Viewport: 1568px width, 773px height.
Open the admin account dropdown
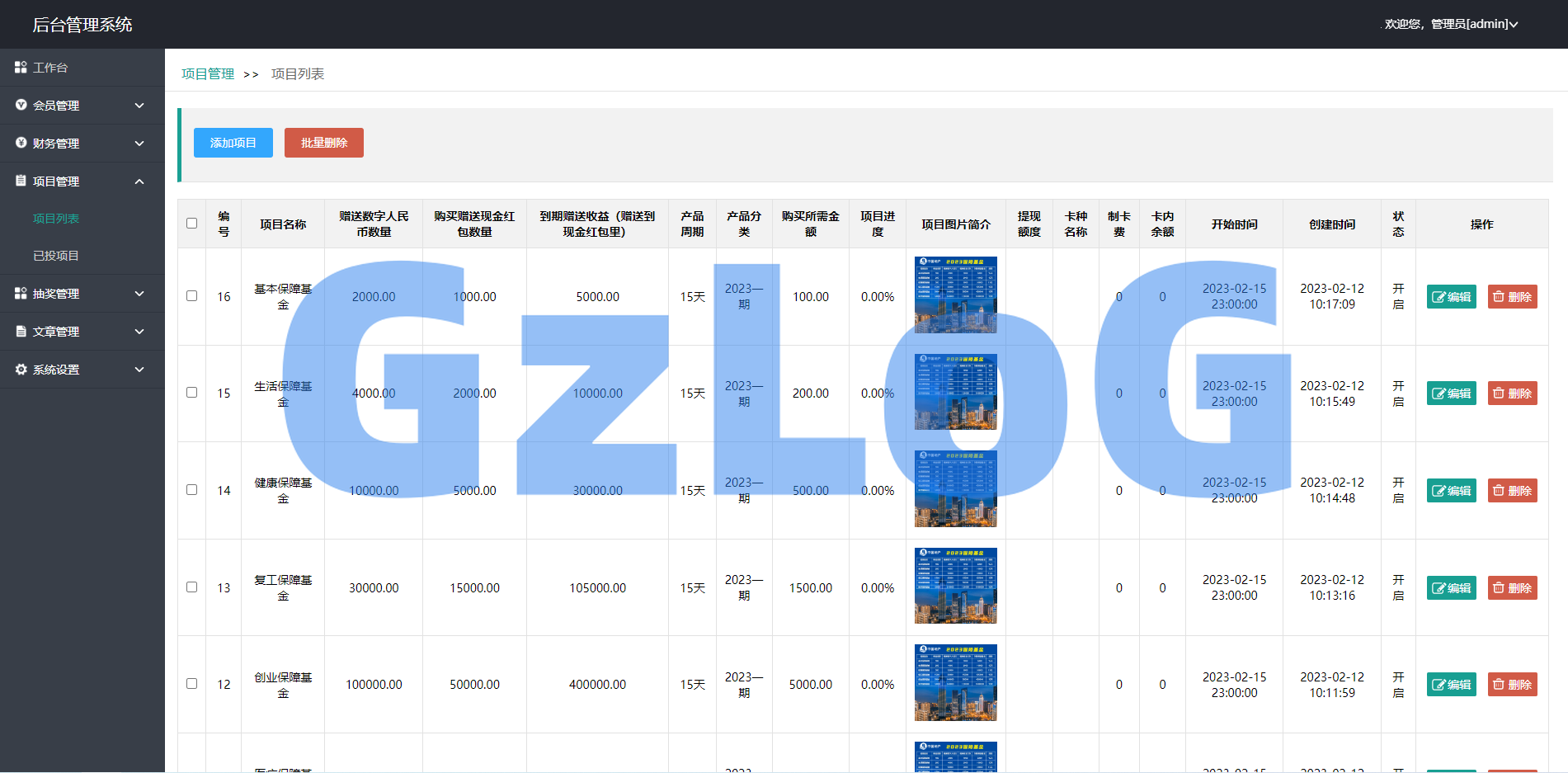tap(1451, 24)
